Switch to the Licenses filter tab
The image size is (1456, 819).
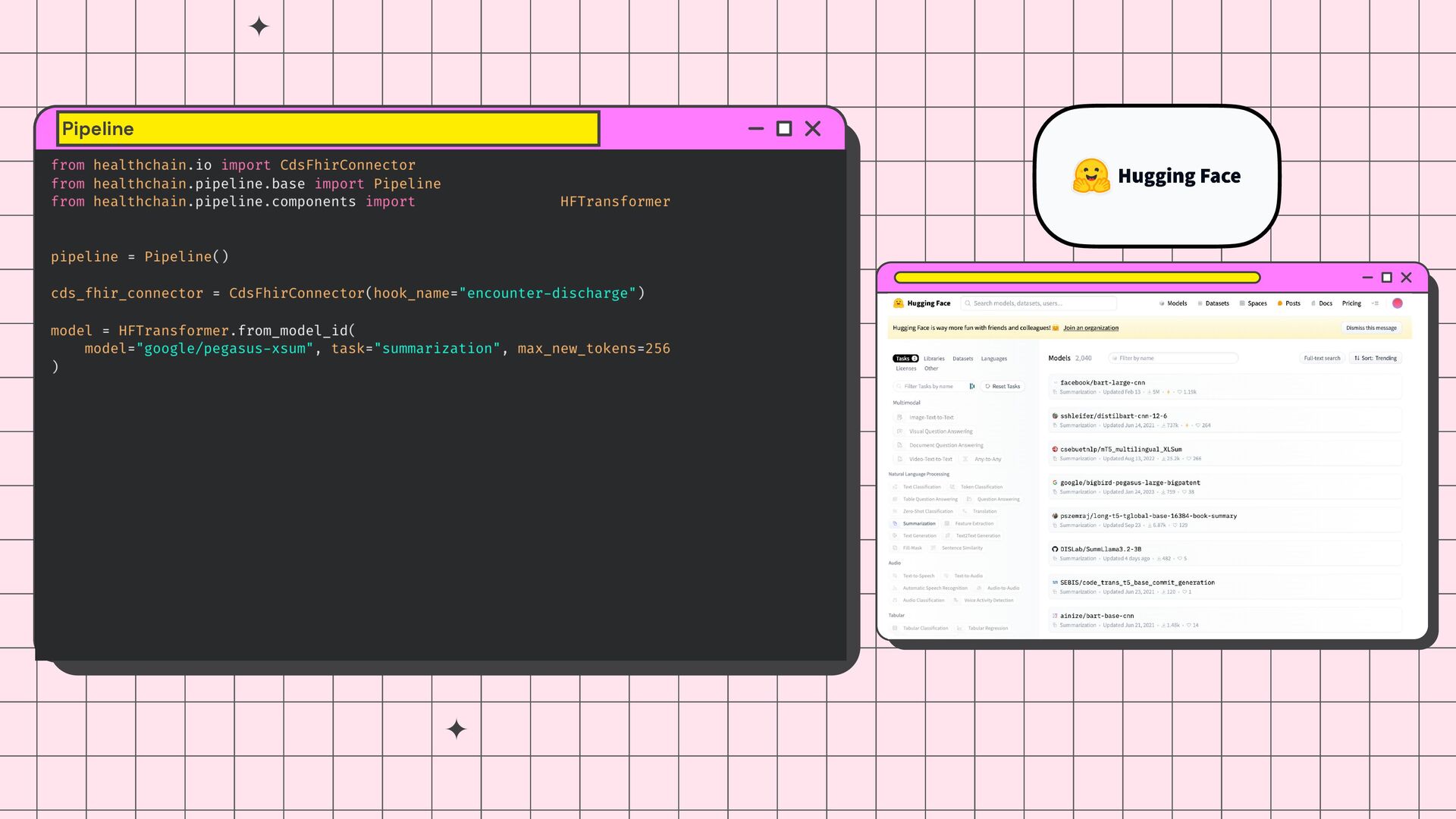(x=906, y=369)
